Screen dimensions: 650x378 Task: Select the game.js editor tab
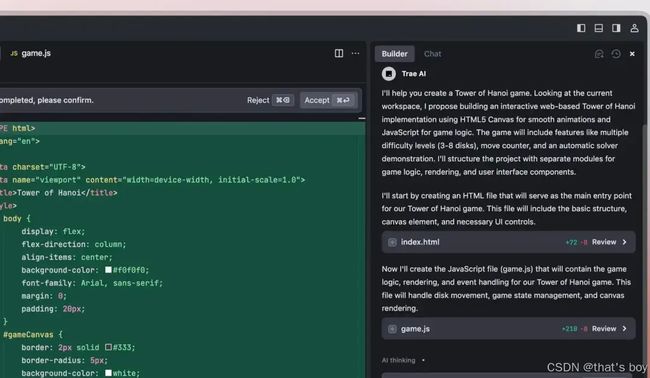tap(31, 53)
